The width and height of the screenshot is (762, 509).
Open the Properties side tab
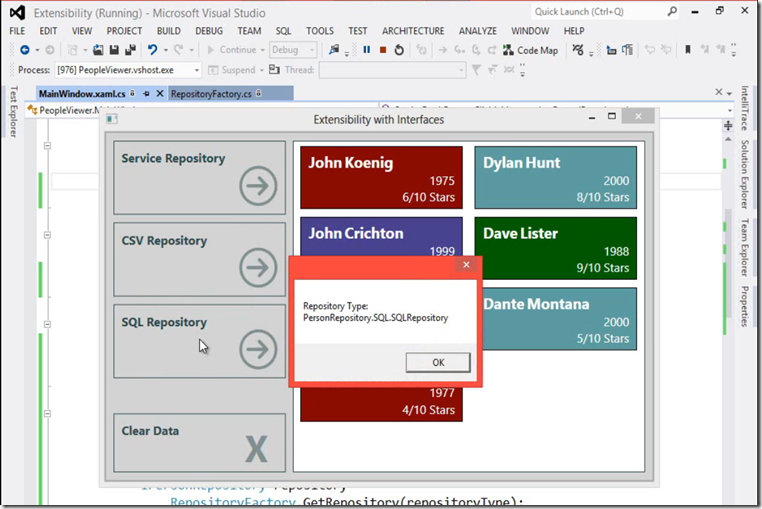745,306
